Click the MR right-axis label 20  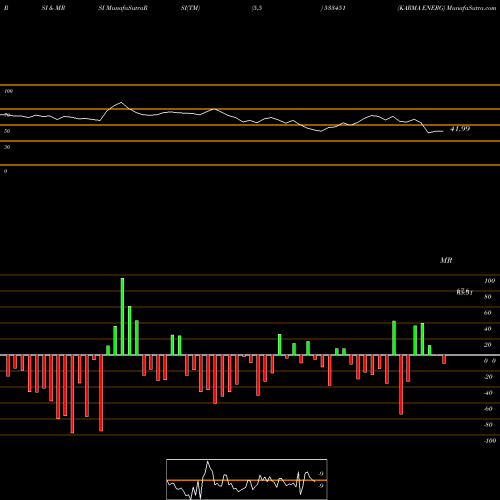point(488,345)
